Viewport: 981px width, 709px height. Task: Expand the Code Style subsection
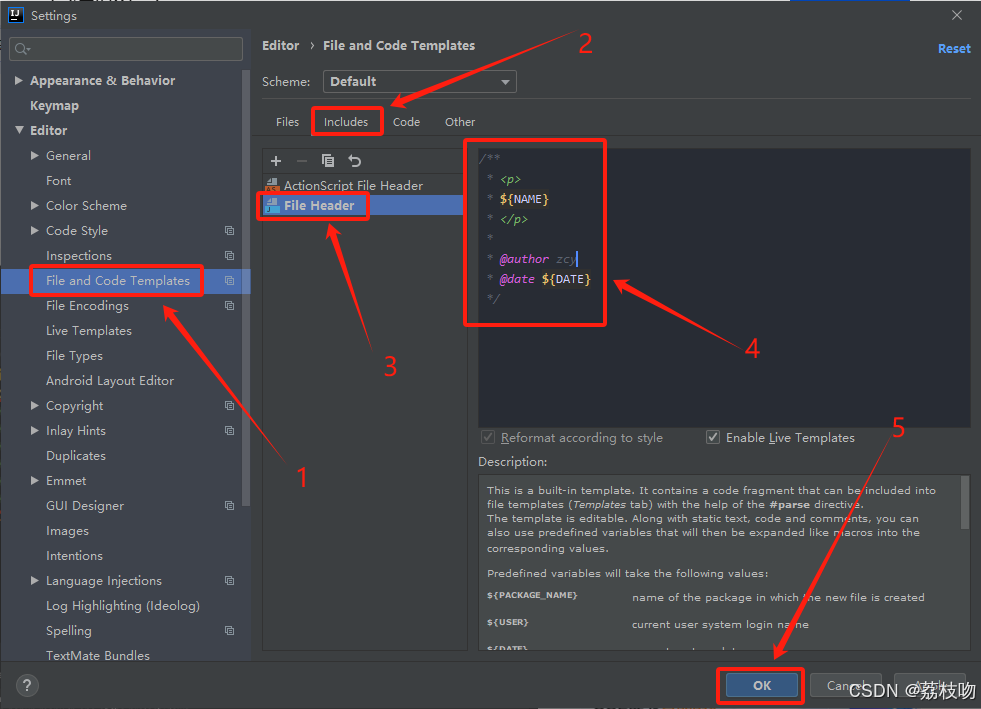[x=35, y=230]
